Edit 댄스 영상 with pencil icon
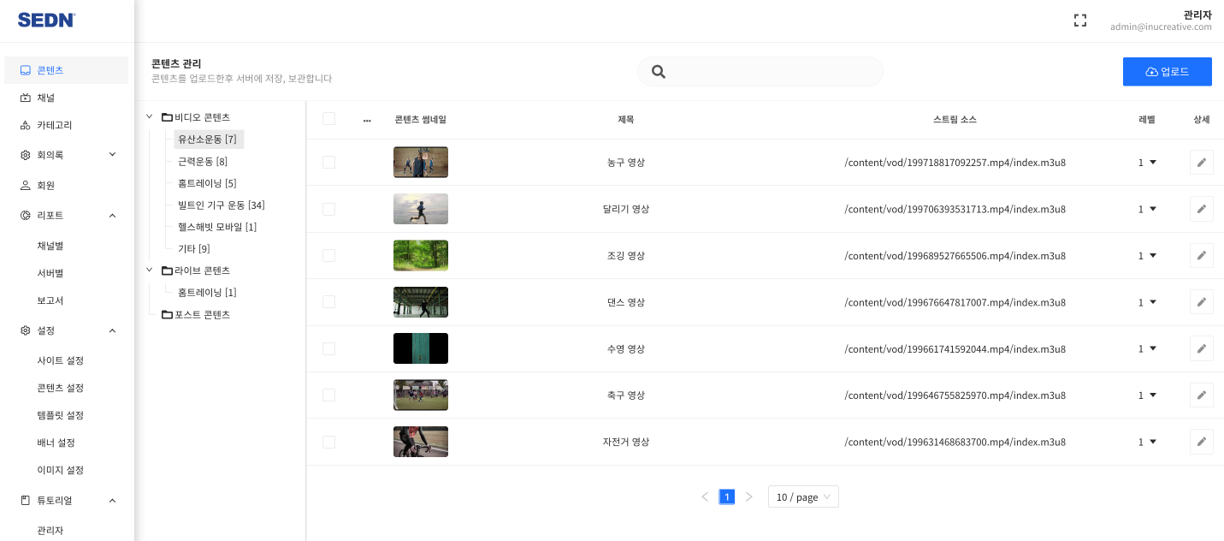The width and height of the screenshot is (1224, 541). [1201, 302]
